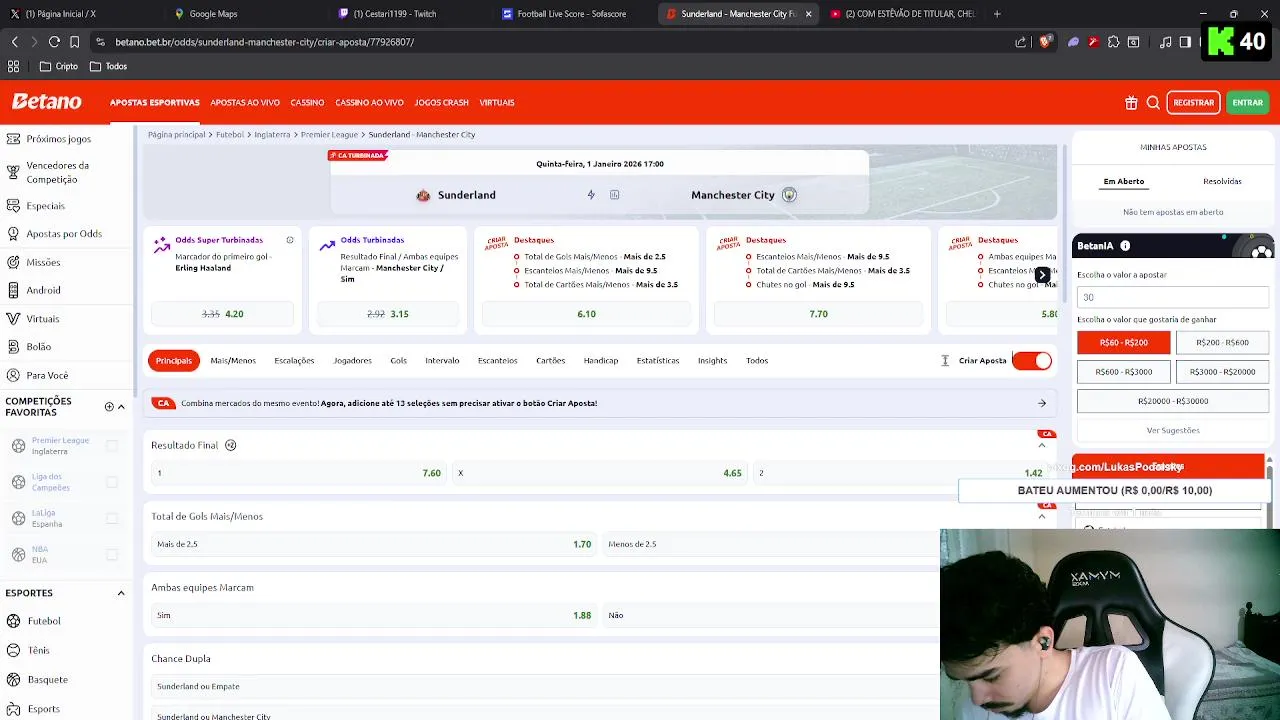Click the icon next to Resultado Final

pos(230,445)
